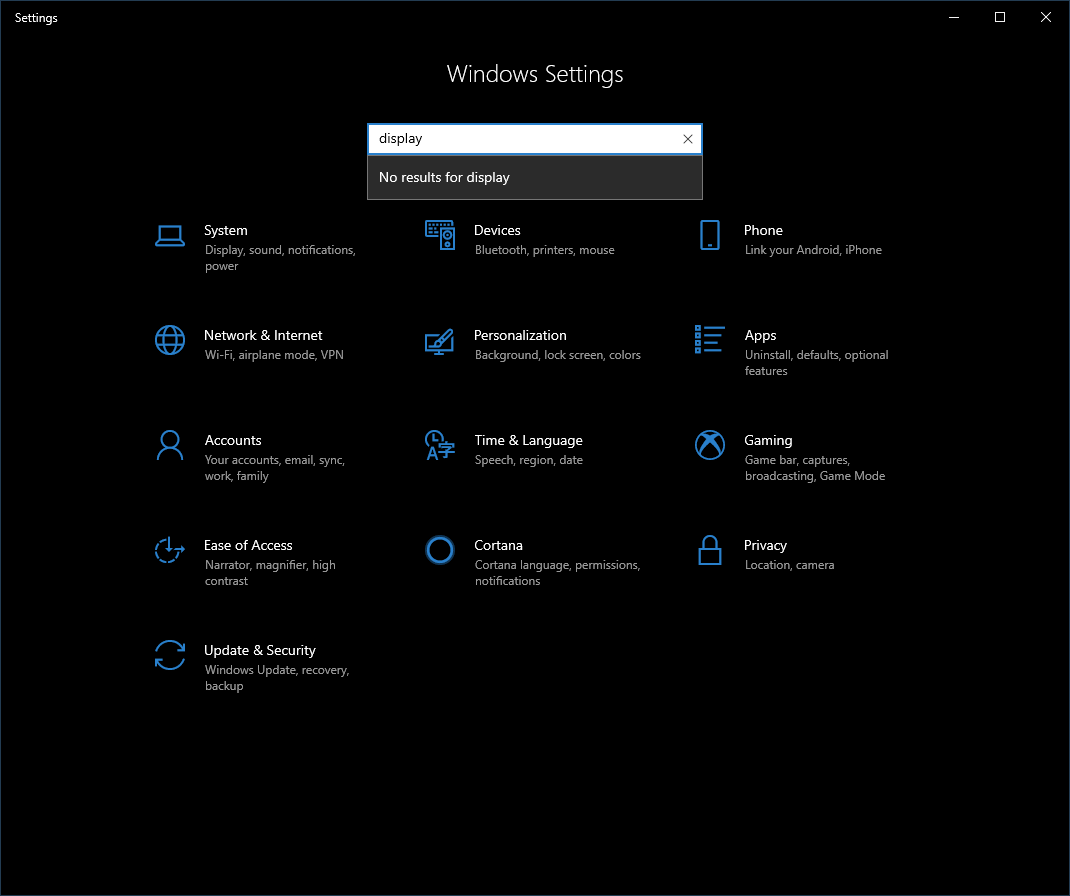Click the Ease of Access icon
This screenshot has height=896, width=1070.
pos(169,550)
